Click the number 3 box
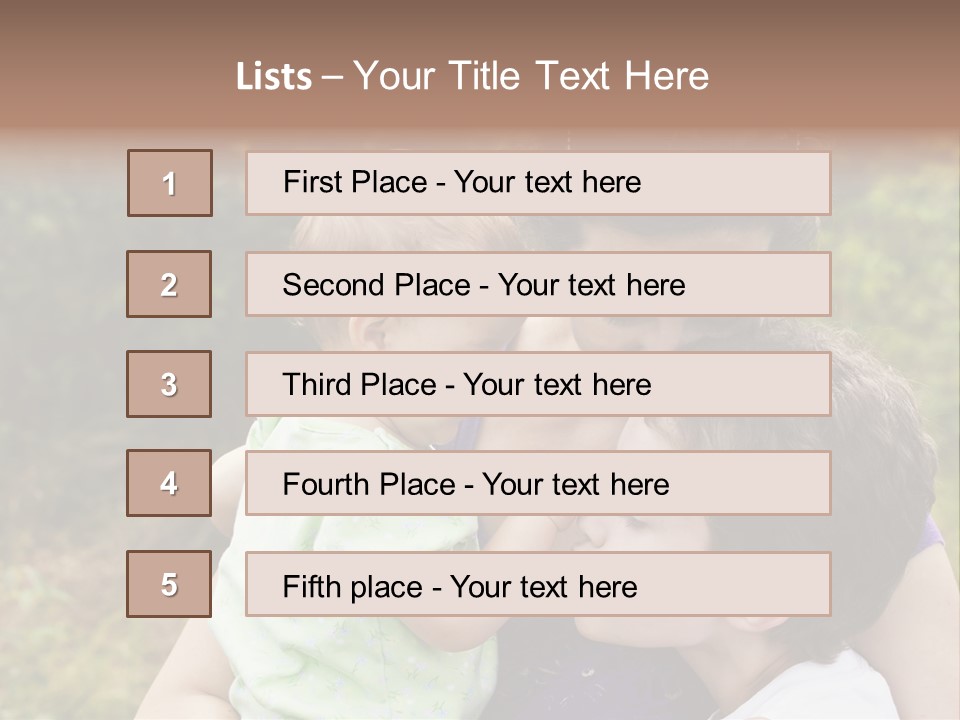The image size is (960, 720). (x=169, y=384)
